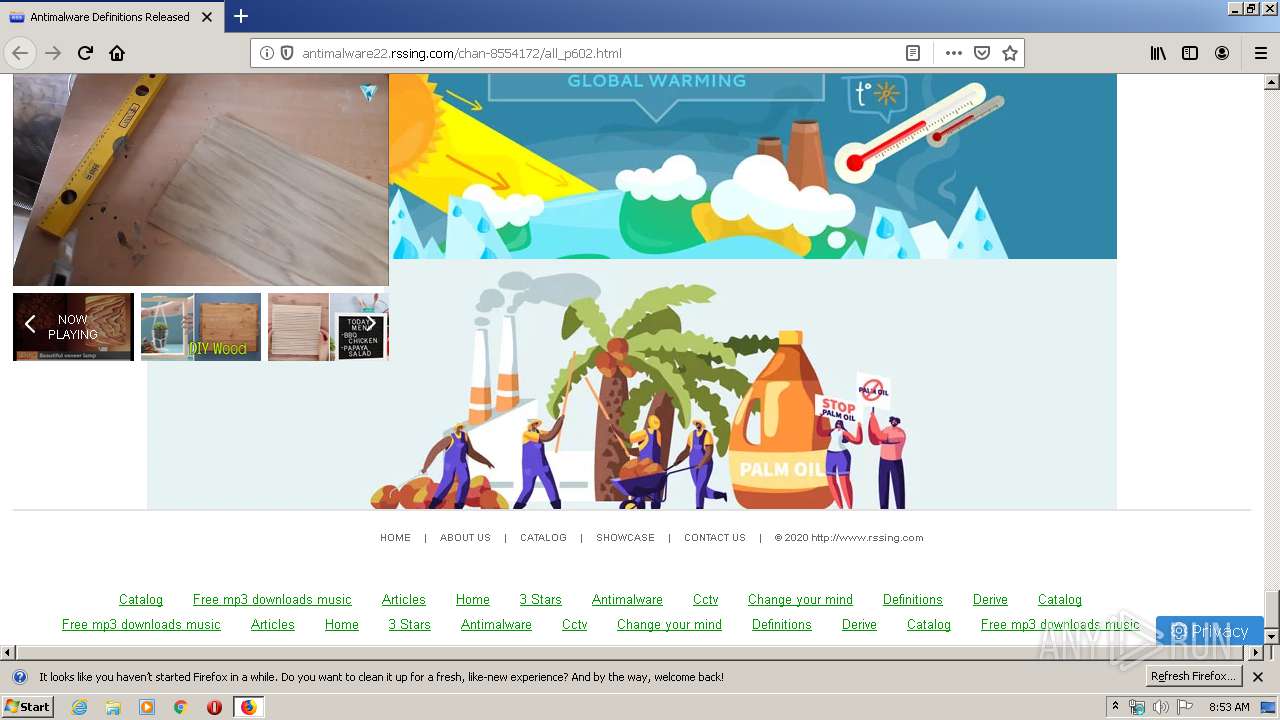Image resolution: width=1280 pixels, height=720 pixels.
Task: Open the Derive link in first row
Action: [x=990, y=600]
